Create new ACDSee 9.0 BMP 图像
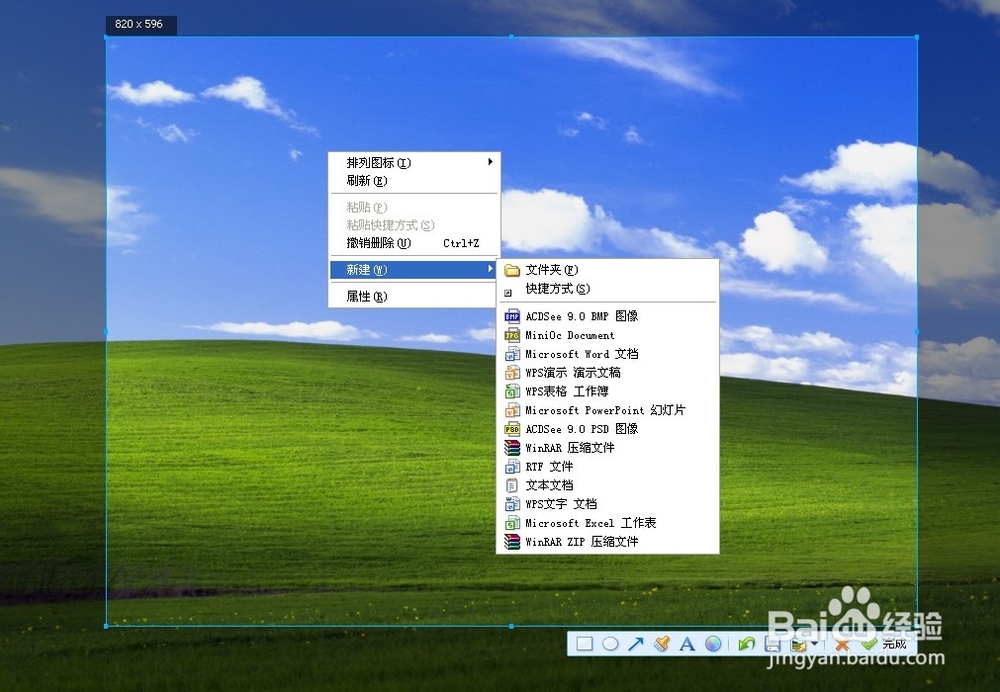The width and height of the screenshot is (1000, 692). 607,316
